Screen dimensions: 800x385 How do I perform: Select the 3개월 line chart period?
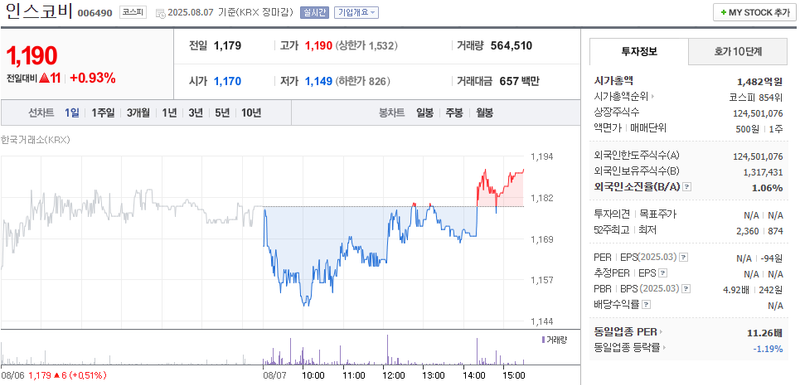click(138, 113)
